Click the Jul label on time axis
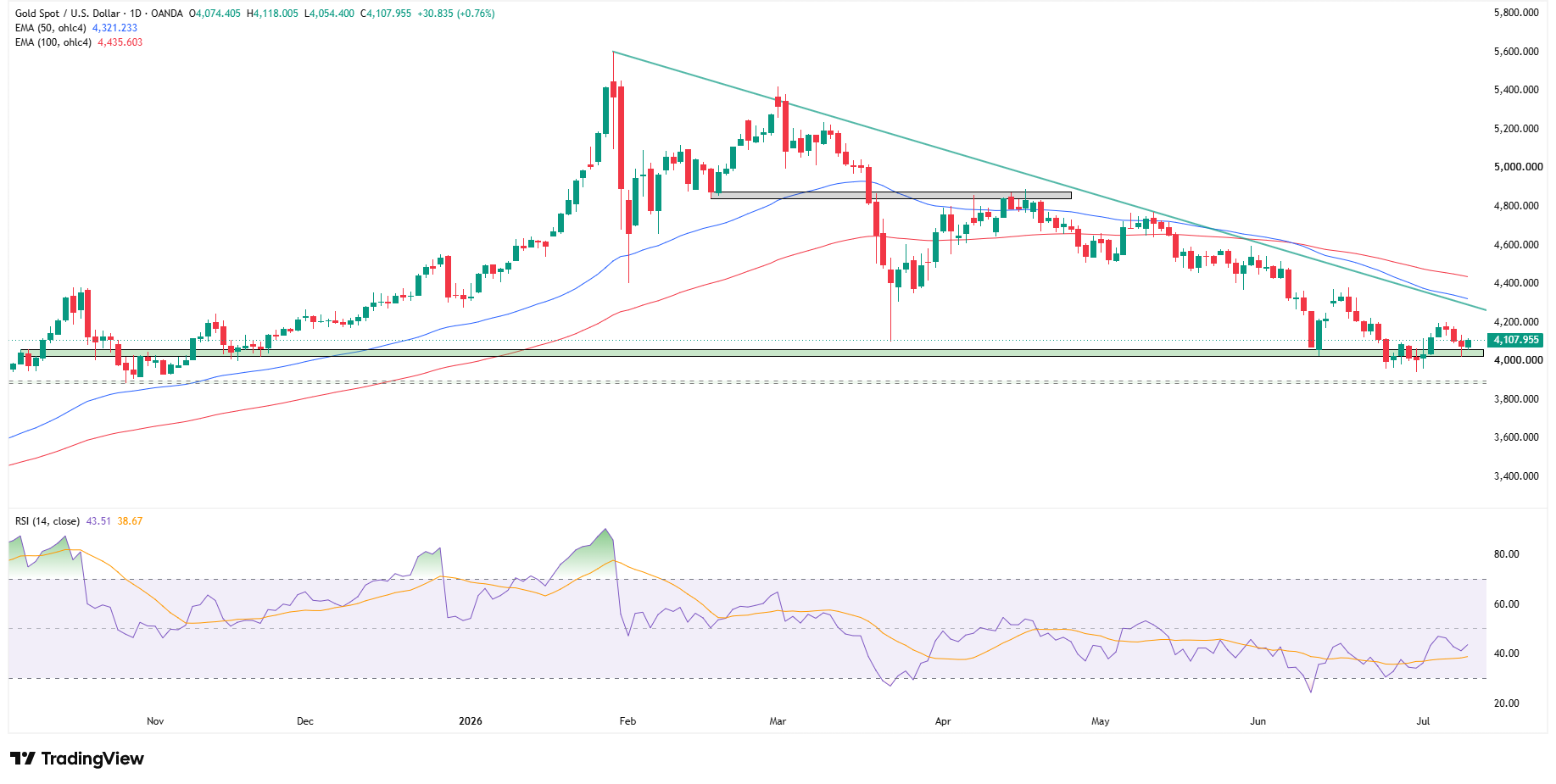This screenshot has height=784, width=1556. (1423, 721)
